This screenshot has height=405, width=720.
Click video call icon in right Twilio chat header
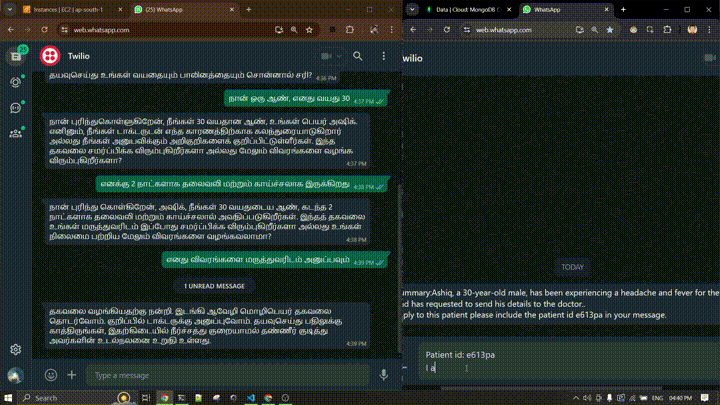[710, 58]
